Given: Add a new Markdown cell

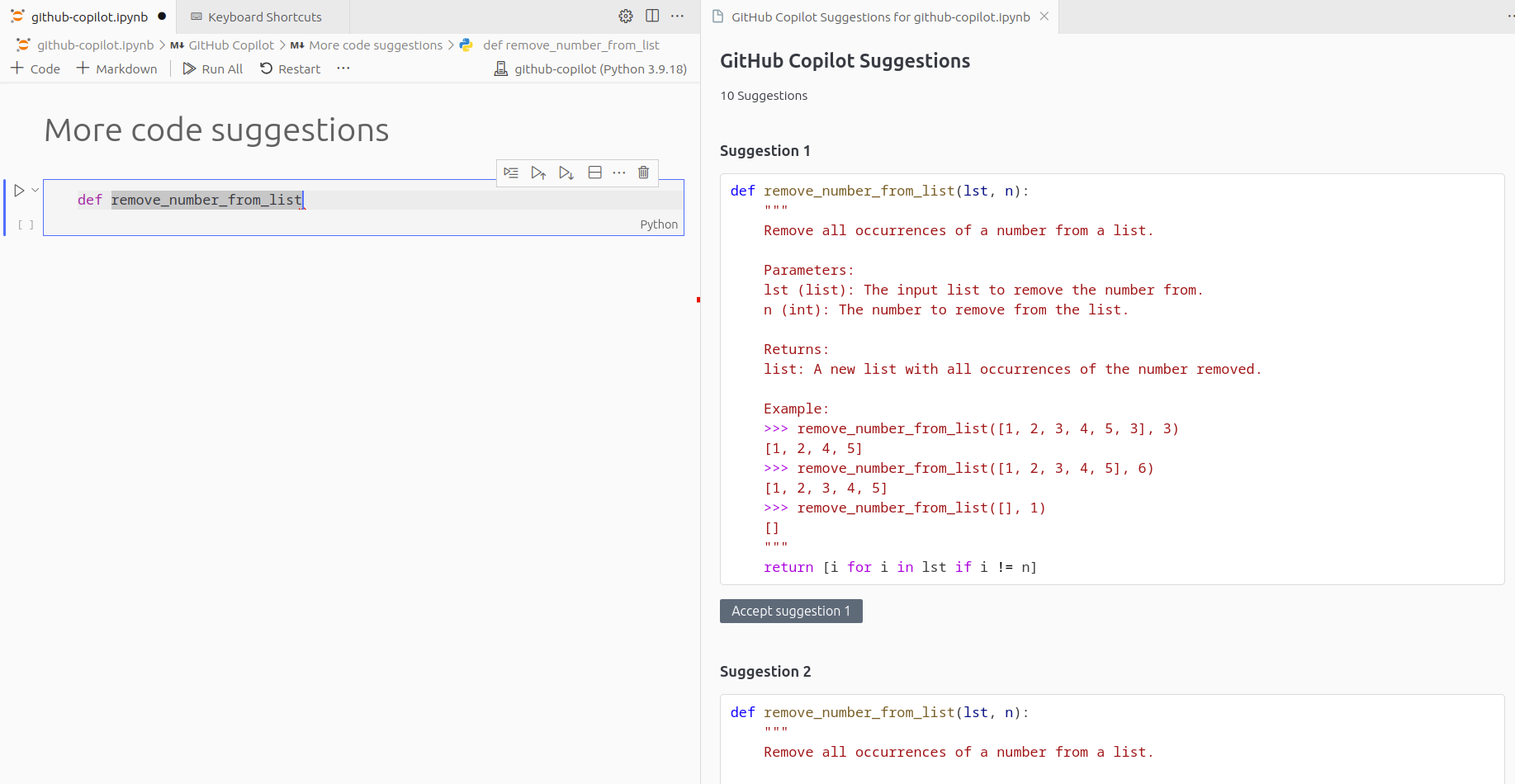Looking at the screenshot, I should click(x=116, y=68).
